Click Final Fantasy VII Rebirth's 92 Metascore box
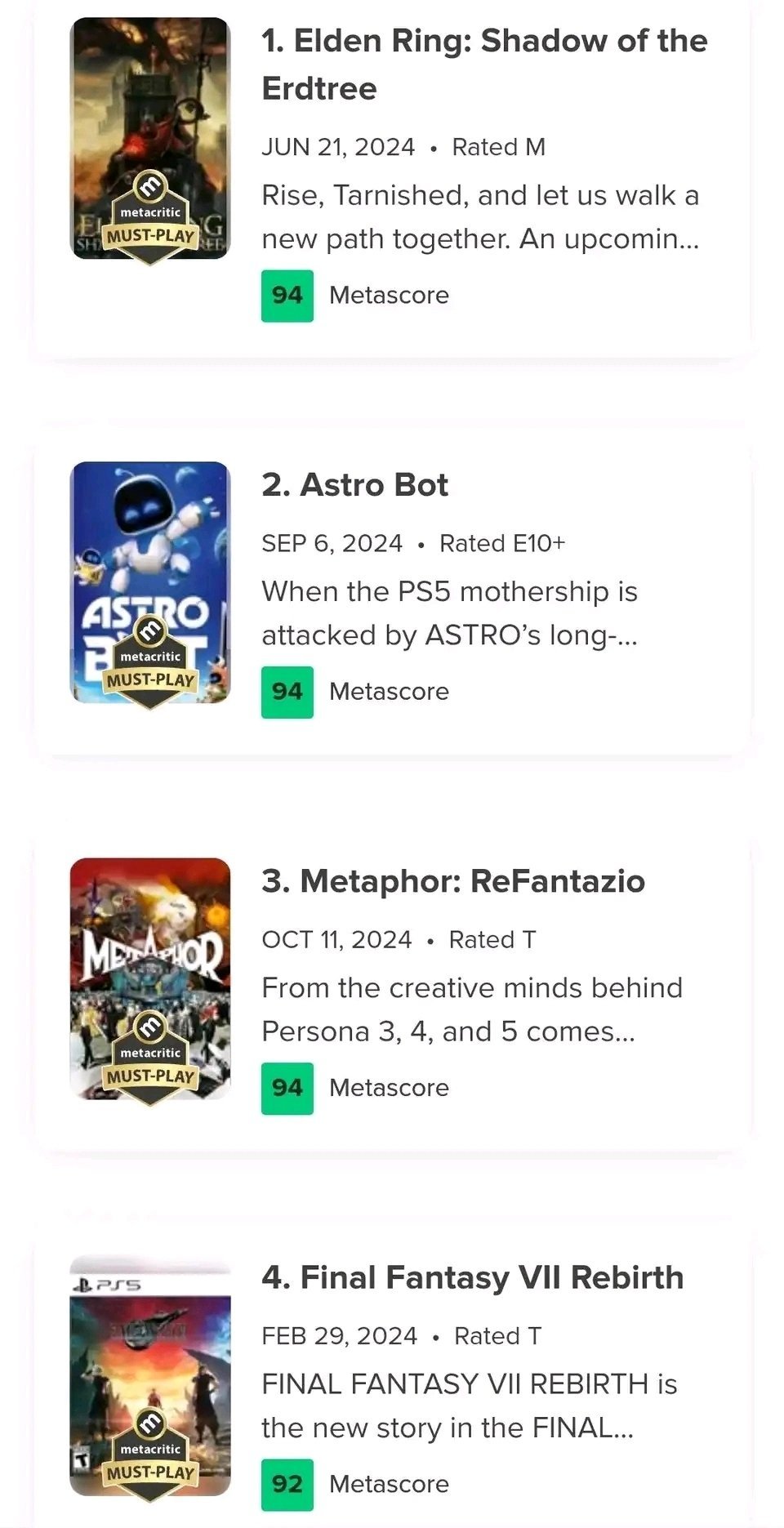 [x=287, y=1484]
